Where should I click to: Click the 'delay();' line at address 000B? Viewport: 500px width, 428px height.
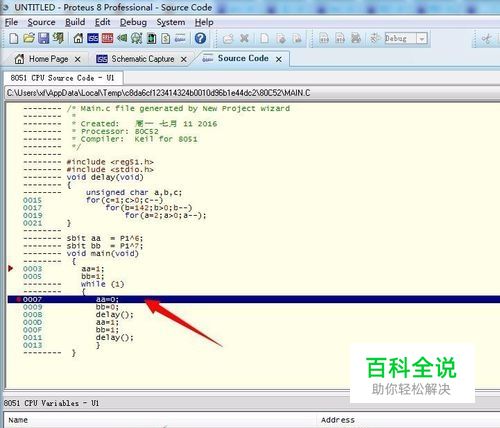pos(115,315)
